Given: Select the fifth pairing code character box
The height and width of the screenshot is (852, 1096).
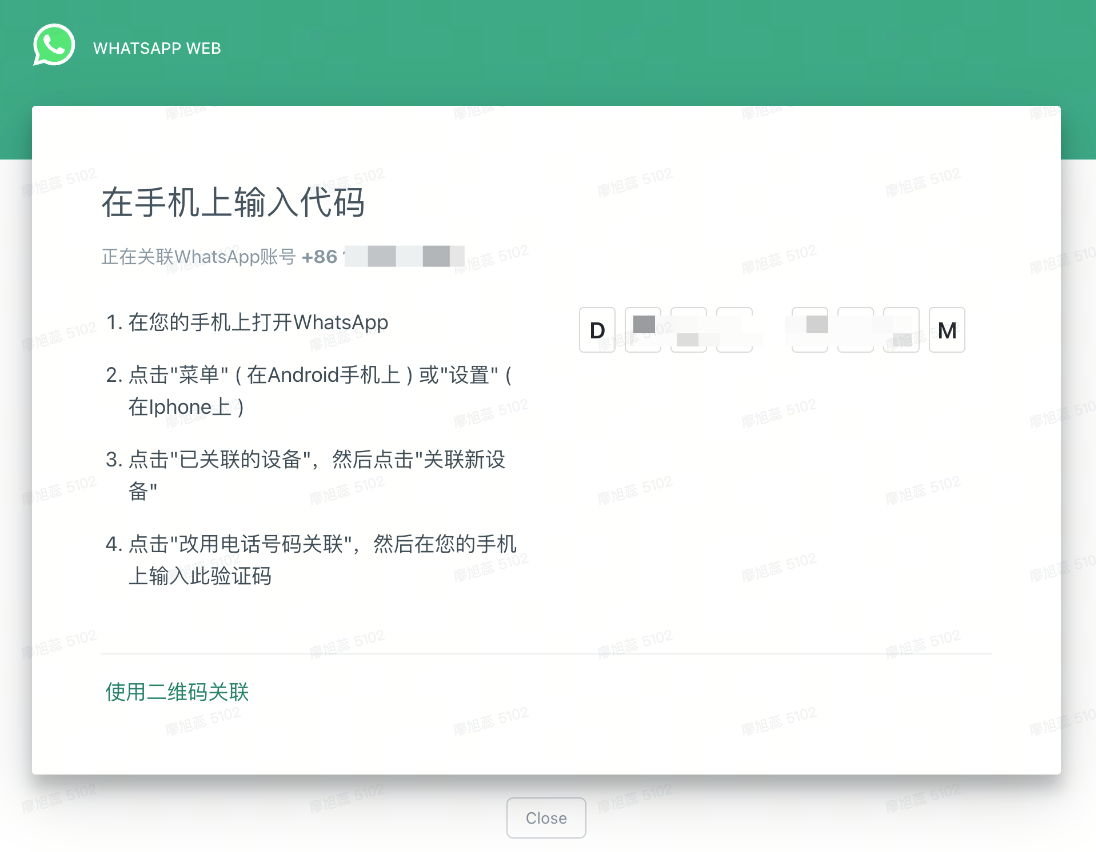Looking at the screenshot, I should coord(810,330).
